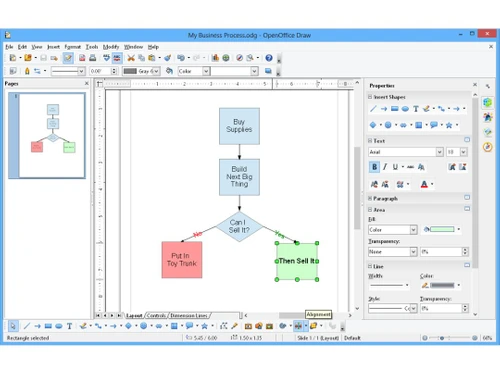Screen dimensions: 500x375
Task: Open the area Transparency None dropdown
Action: 413,252
